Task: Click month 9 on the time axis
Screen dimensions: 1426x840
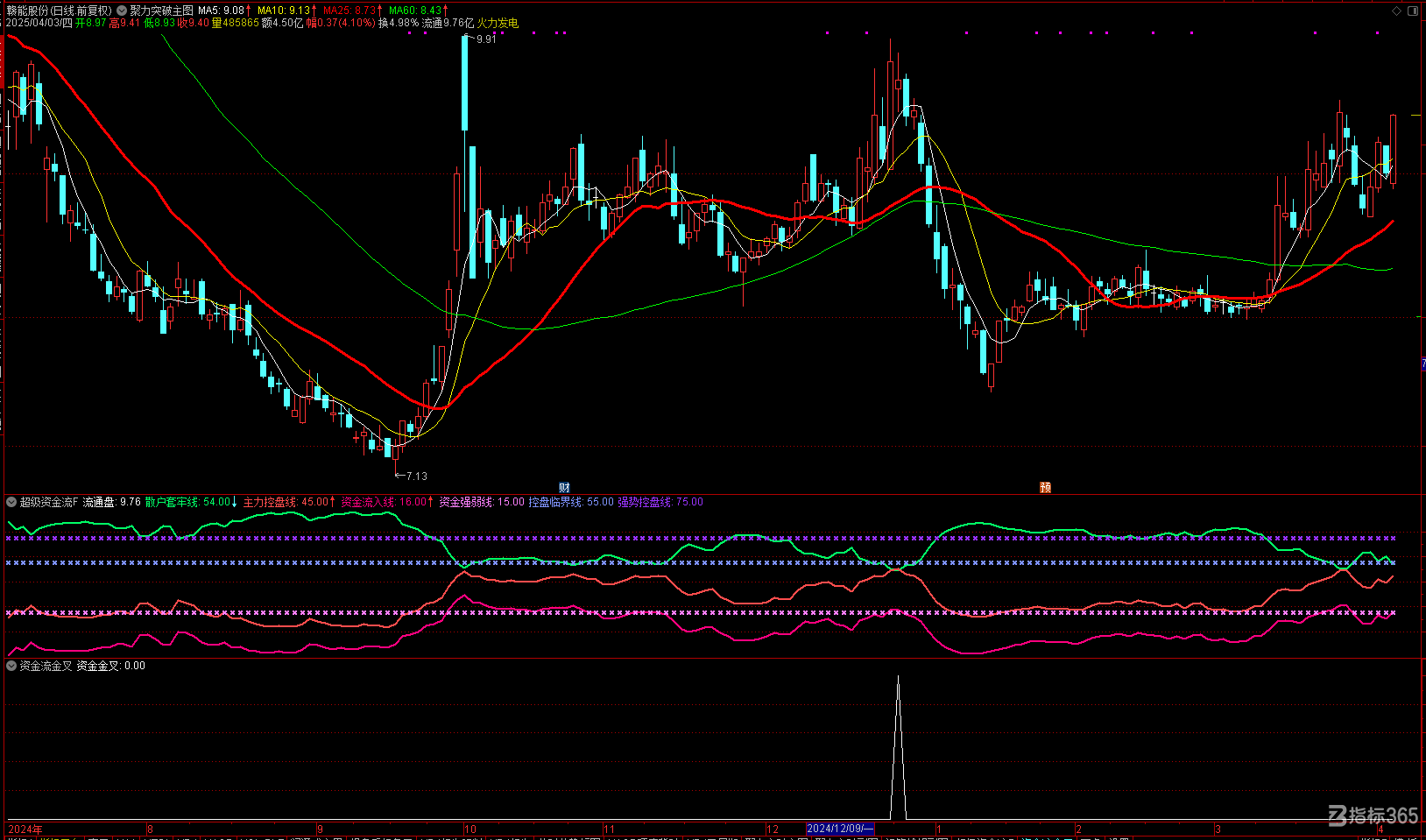Action: coord(320,829)
